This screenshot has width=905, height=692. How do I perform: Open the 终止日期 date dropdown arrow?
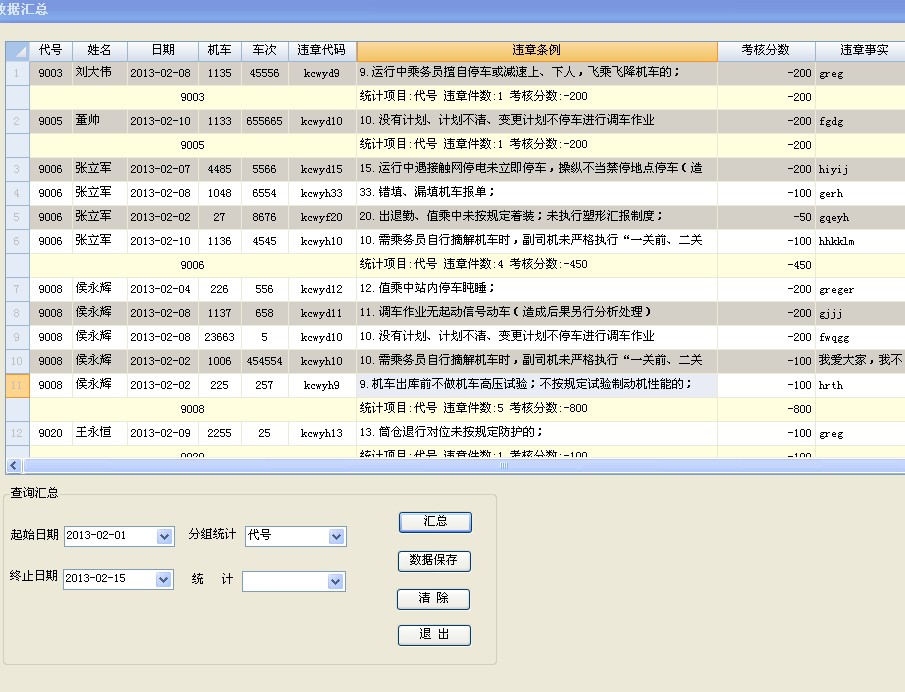[x=163, y=579]
